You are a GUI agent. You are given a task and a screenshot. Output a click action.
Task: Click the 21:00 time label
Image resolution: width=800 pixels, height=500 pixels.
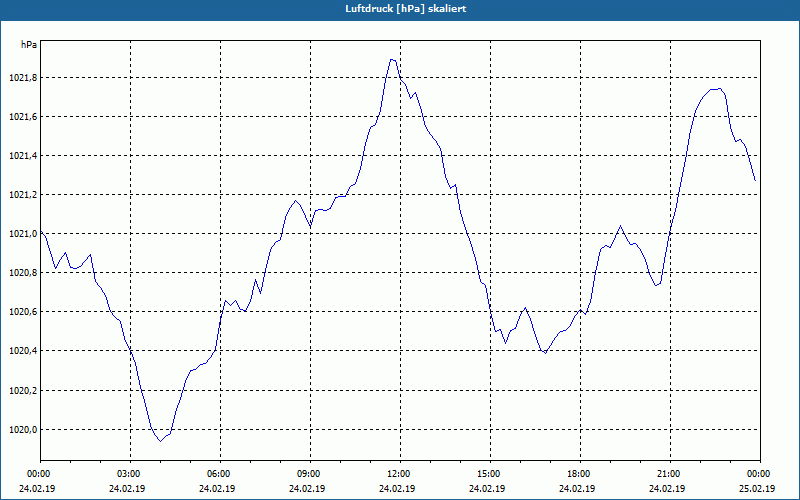pyautogui.click(x=670, y=474)
